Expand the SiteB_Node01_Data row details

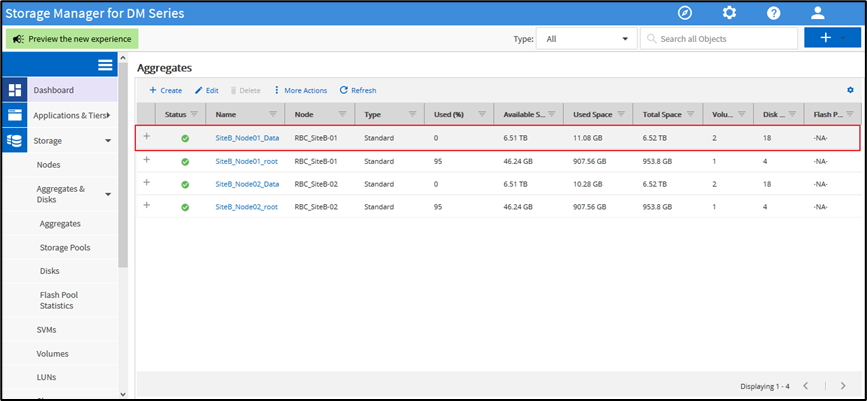147,137
